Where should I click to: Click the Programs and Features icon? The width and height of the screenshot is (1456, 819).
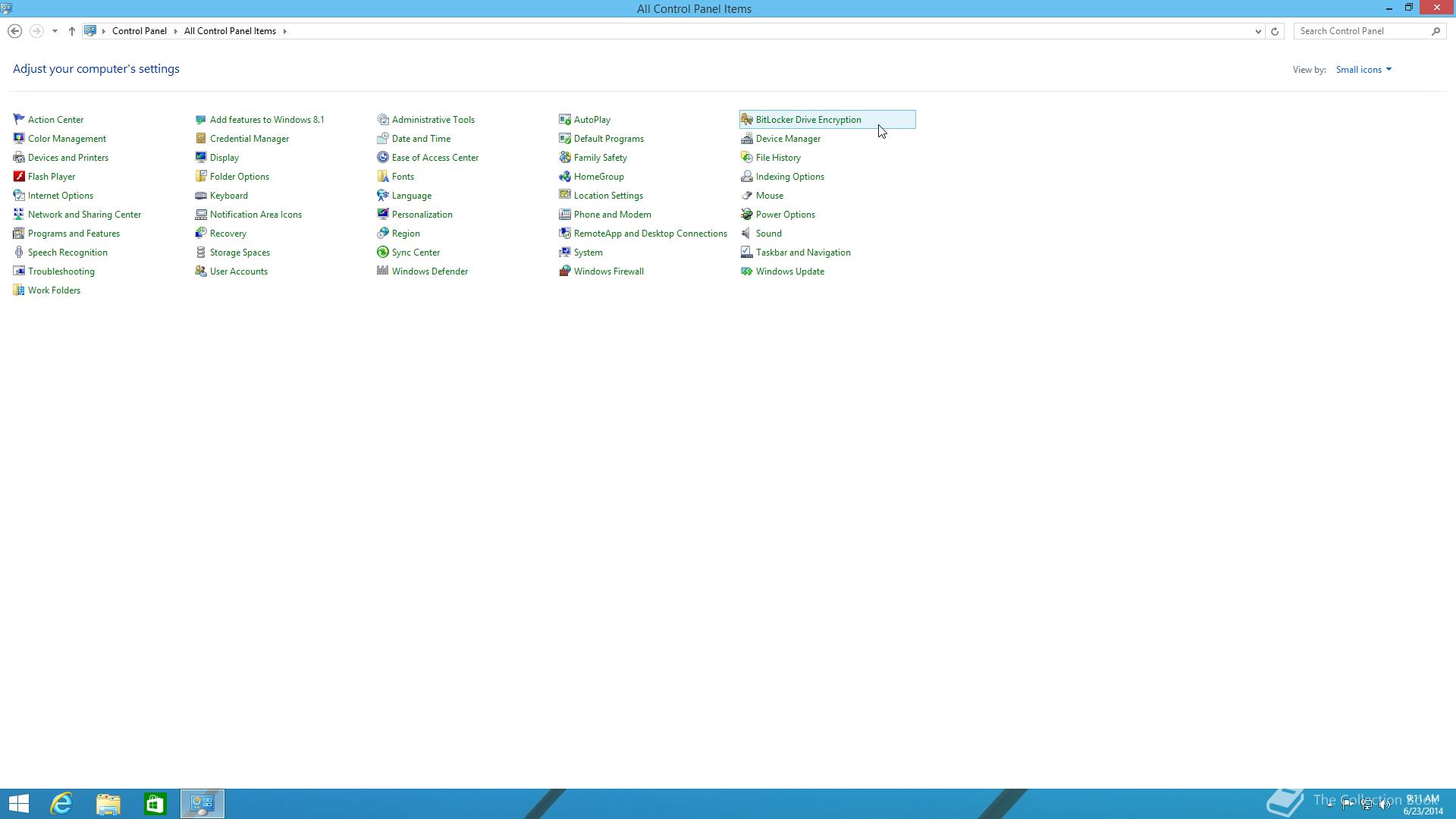click(x=19, y=233)
